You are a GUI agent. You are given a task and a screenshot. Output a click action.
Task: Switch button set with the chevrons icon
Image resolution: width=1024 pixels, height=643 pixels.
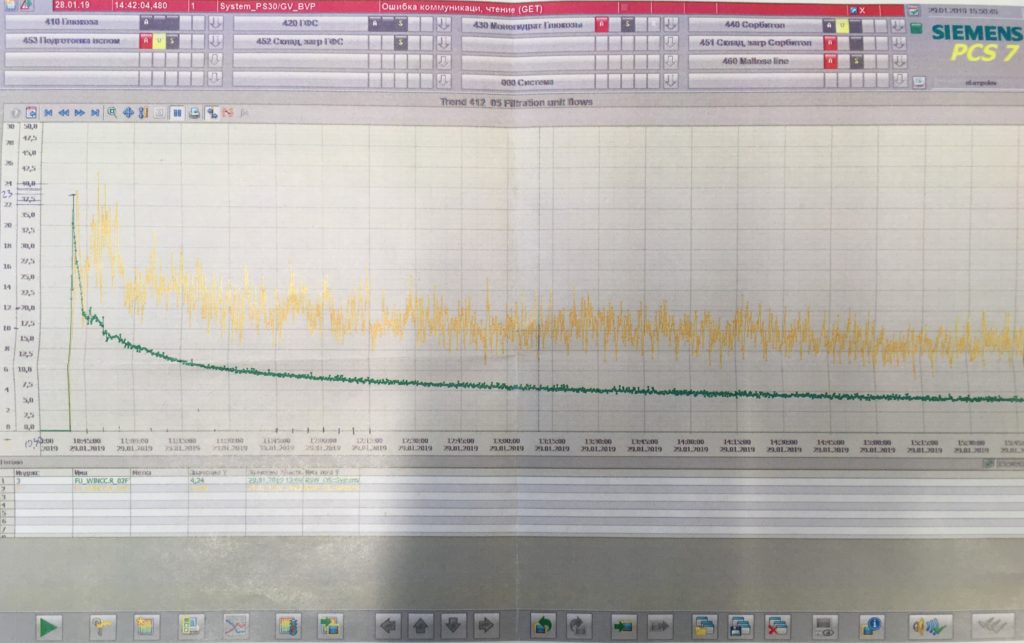click(x=991, y=627)
